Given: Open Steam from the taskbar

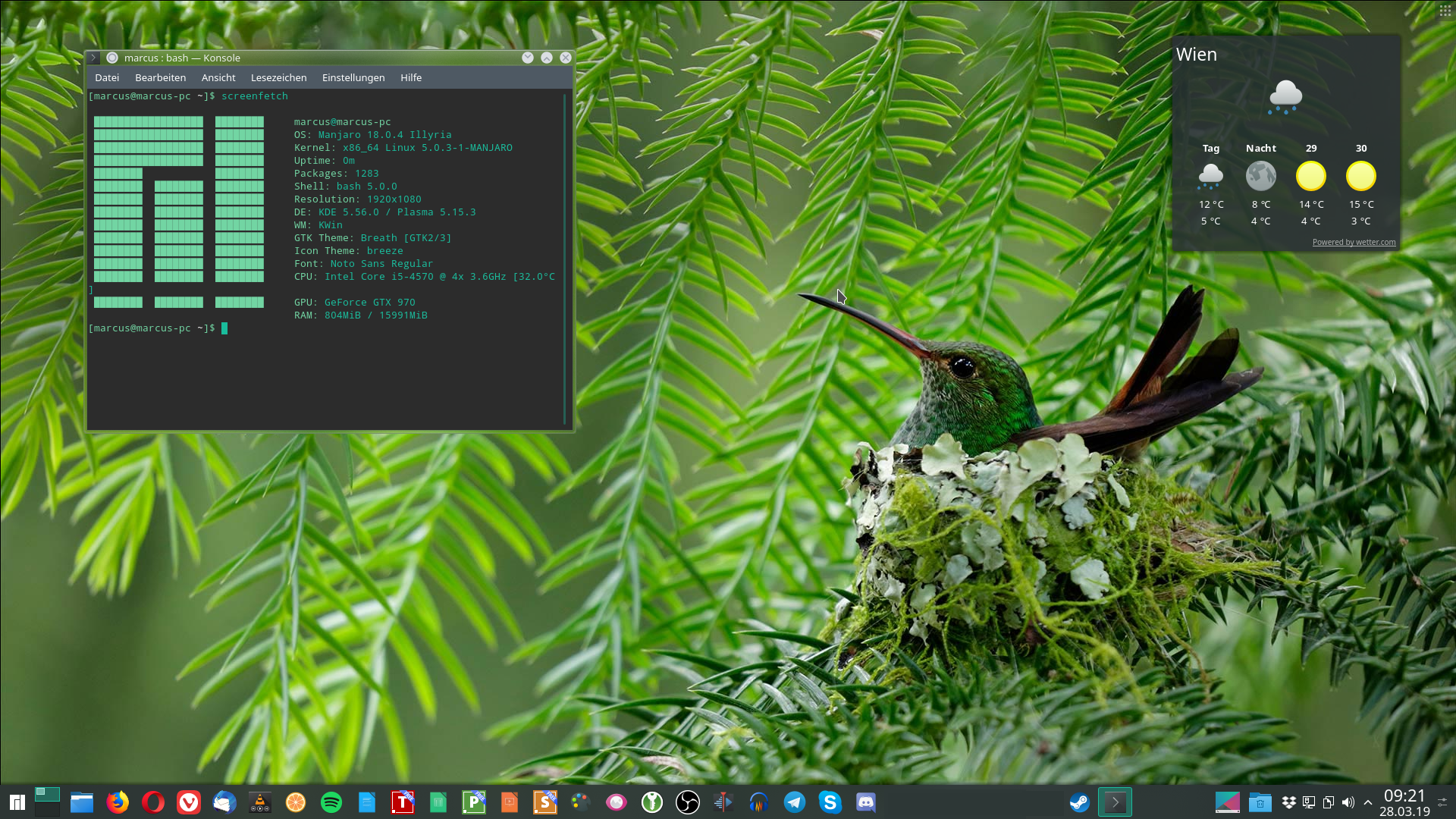Looking at the screenshot, I should point(1079,802).
